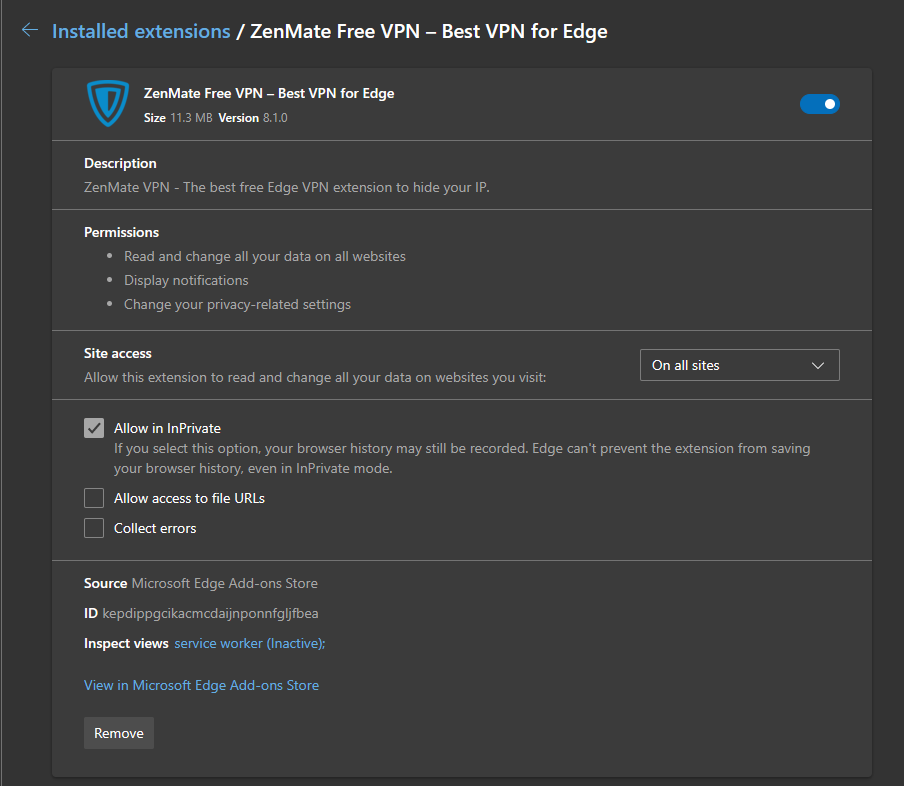Uncheck the Allow in InPrivate checkbox
Viewport: 904px width, 786px height.
94,428
